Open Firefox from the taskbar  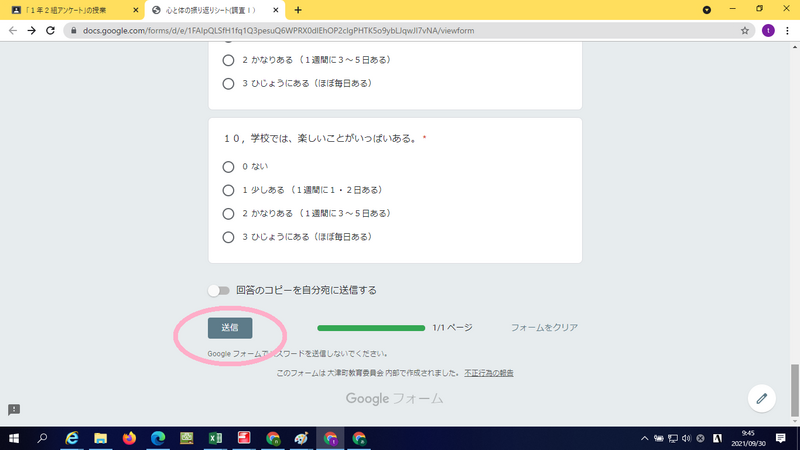coord(129,438)
